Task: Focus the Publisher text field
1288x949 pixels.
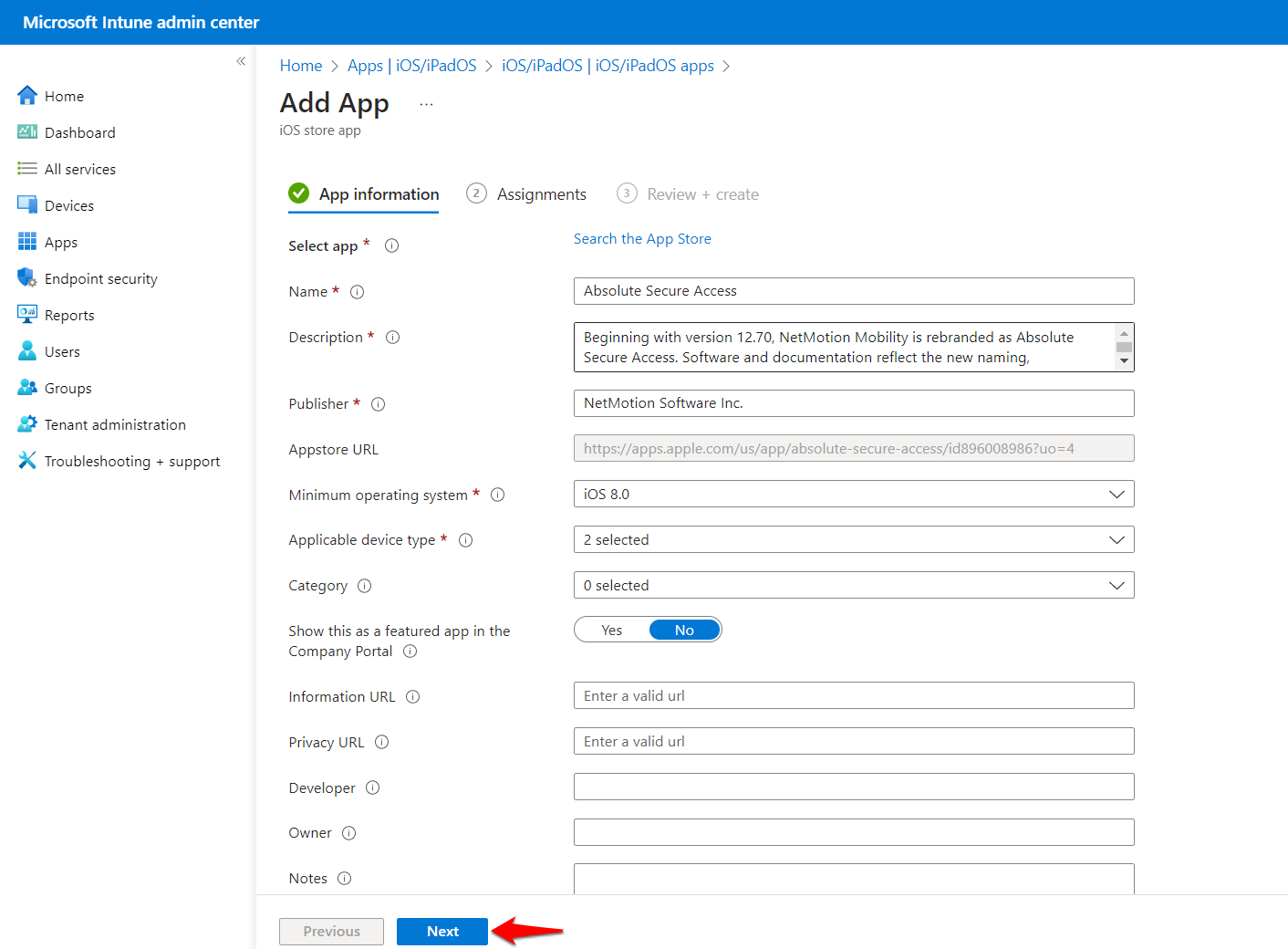Action: click(x=854, y=403)
